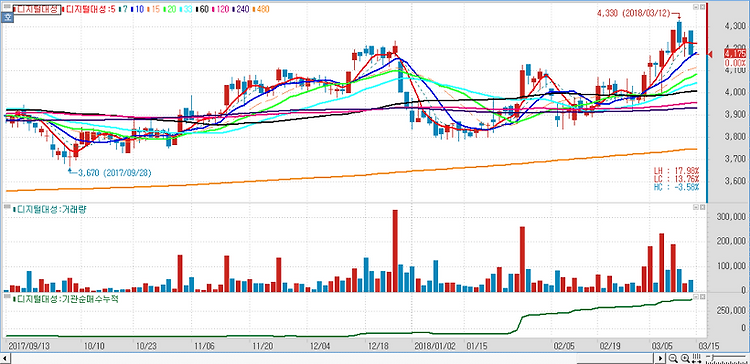This screenshot has width=750, height=364.
Task: Click the 12/18 date axis label
Action: pyautogui.click(x=377, y=345)
